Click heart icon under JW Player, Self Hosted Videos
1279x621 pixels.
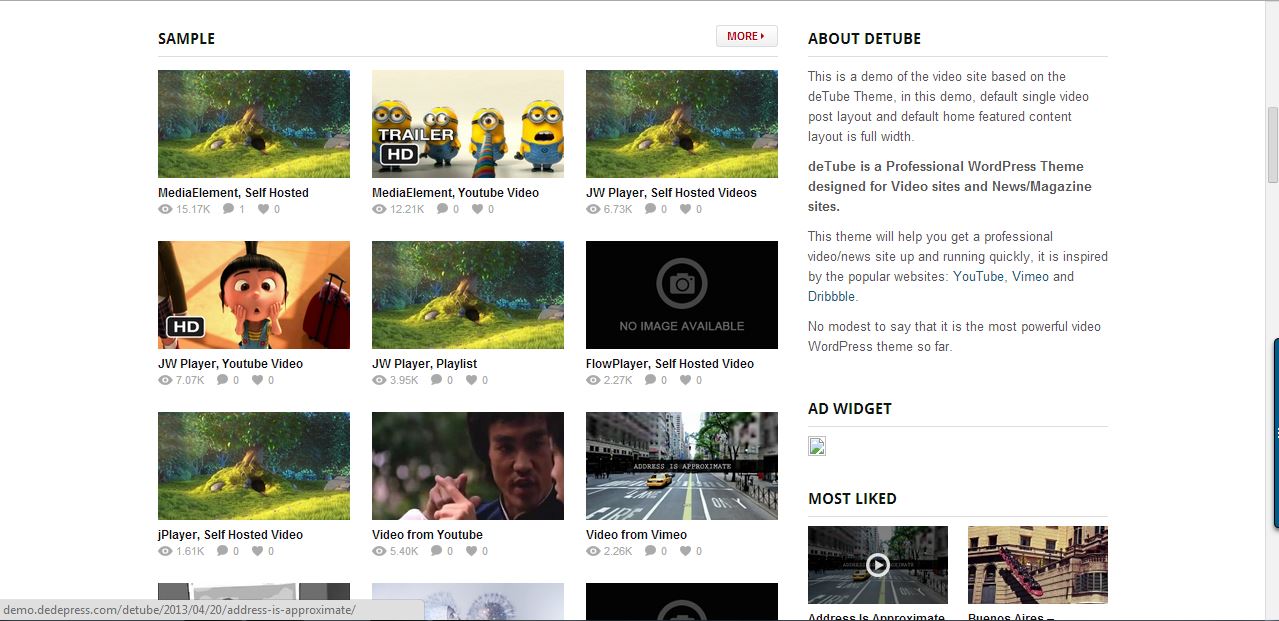click(685, 209)
